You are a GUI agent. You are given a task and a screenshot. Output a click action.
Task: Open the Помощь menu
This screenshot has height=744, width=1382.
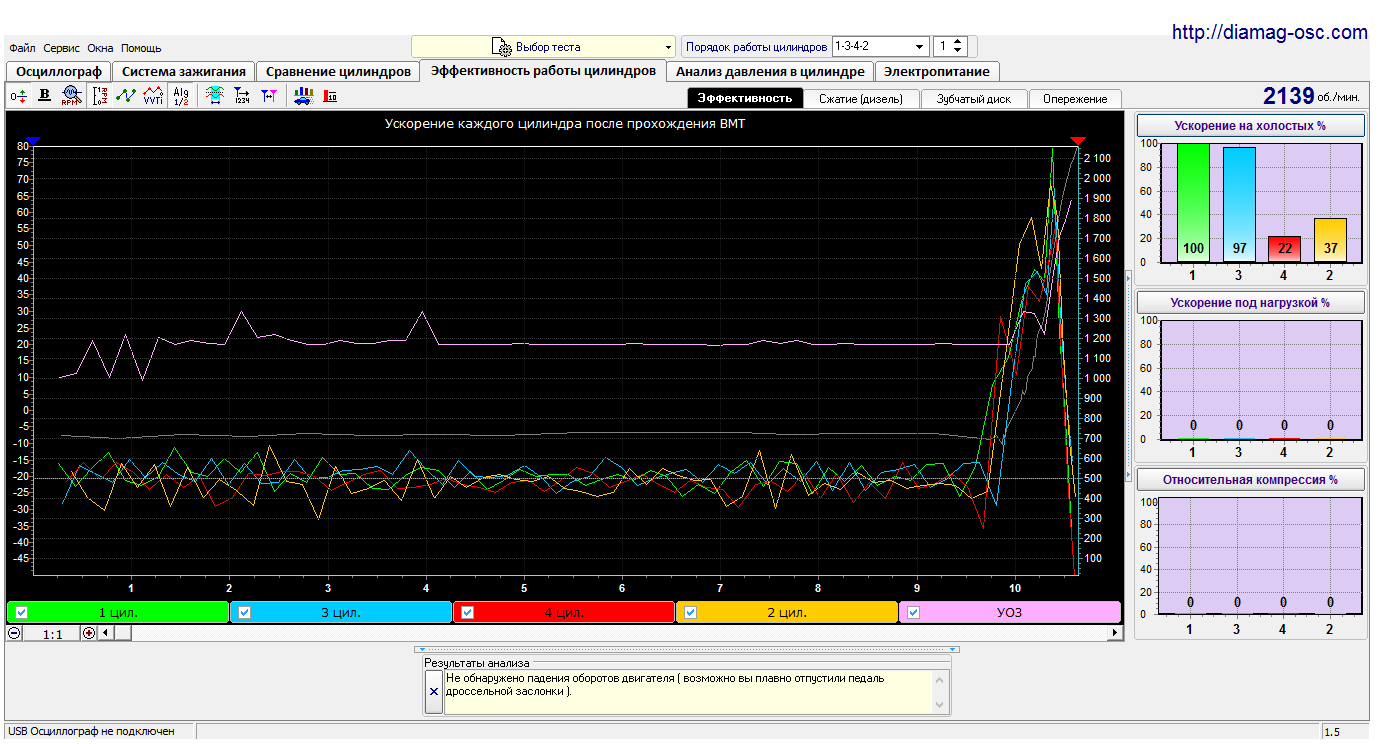click(x=141, y=48)
